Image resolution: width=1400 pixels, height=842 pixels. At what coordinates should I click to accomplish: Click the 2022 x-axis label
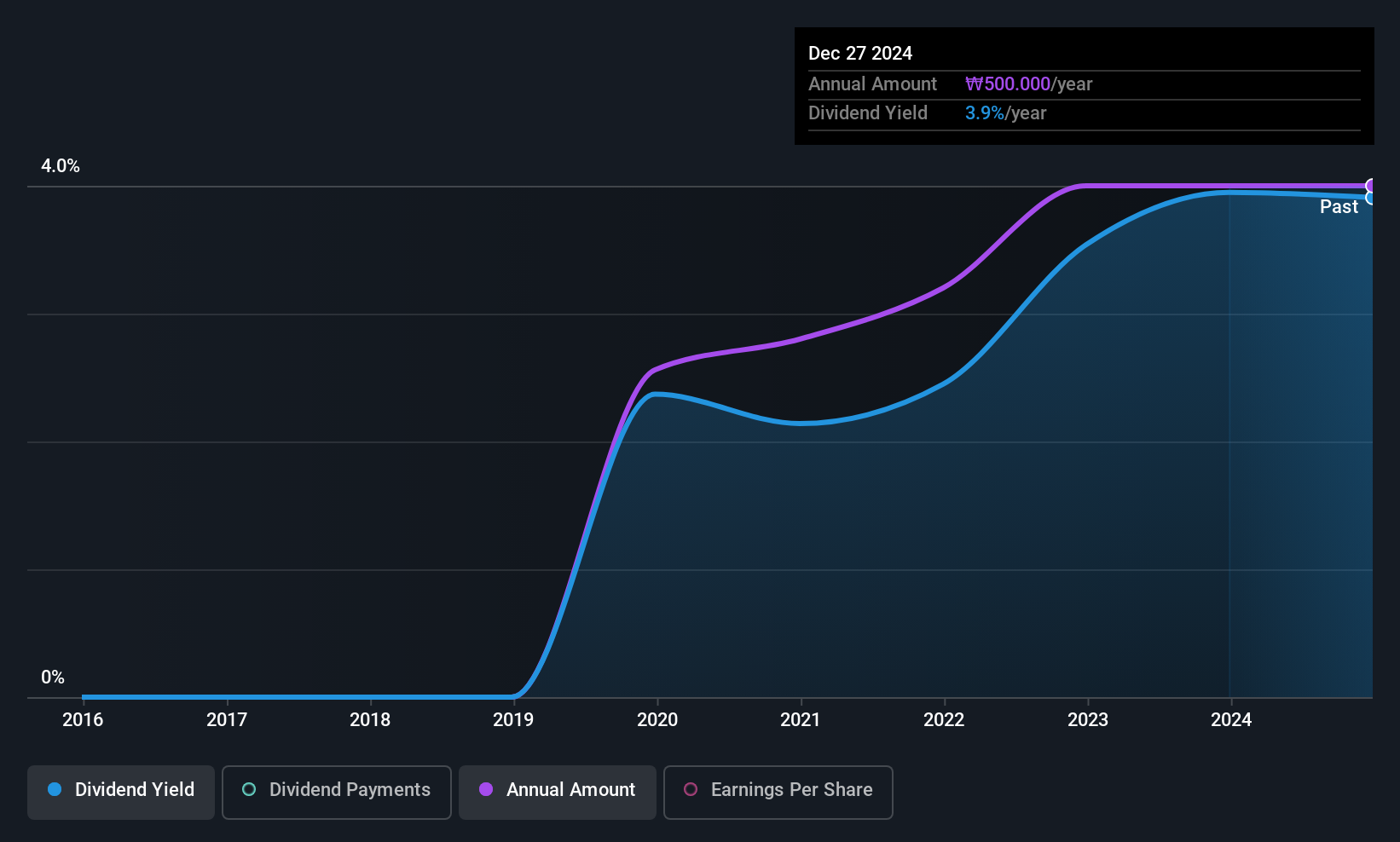pos(944,719)
